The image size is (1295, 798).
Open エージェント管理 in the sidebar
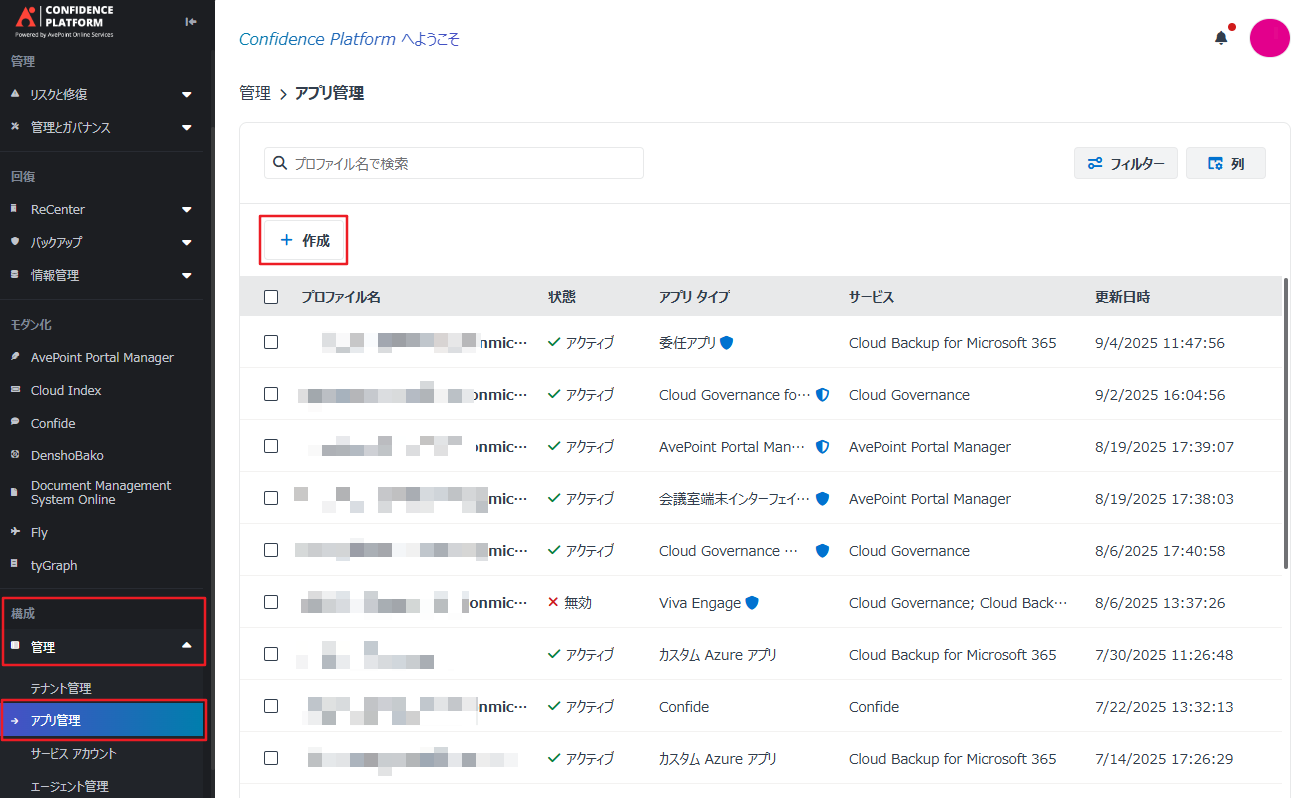tap(70, 786)
